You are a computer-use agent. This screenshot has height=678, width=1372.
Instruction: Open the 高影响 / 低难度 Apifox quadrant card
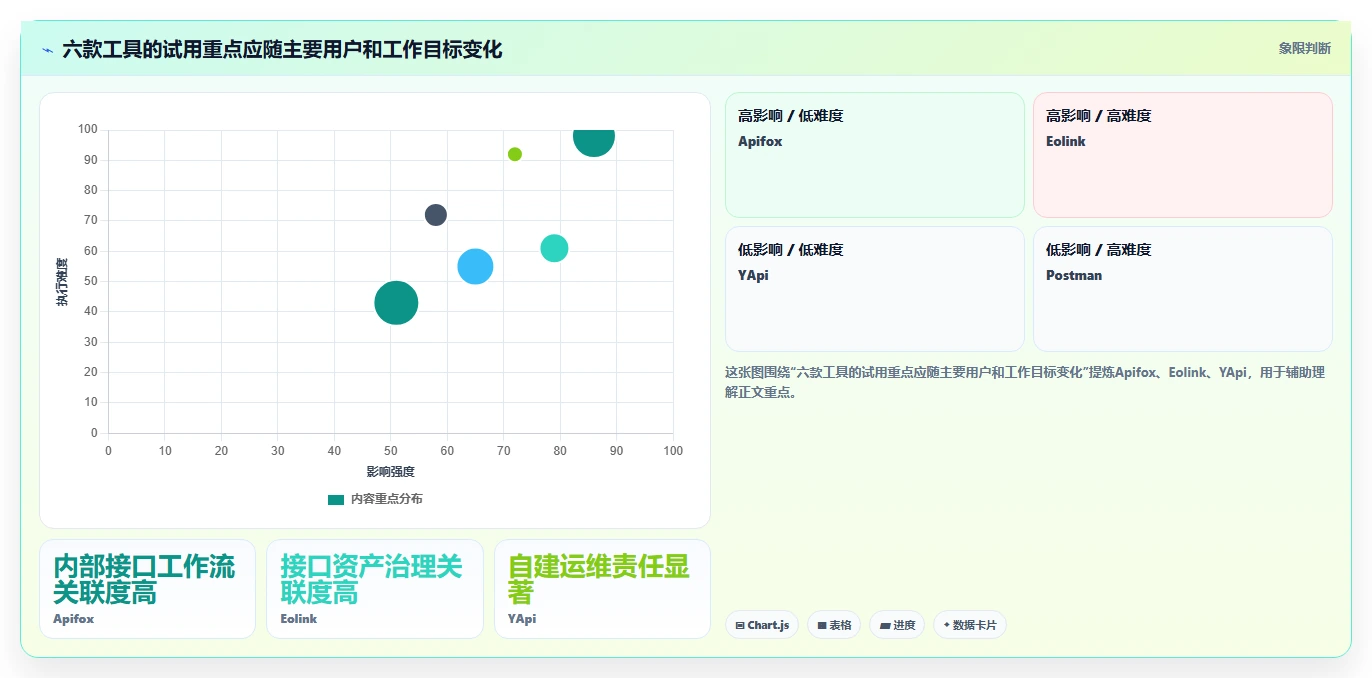point(875,155)
